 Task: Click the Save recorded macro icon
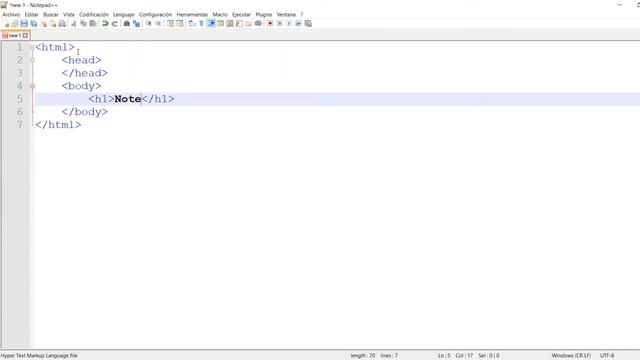point(308,24)
